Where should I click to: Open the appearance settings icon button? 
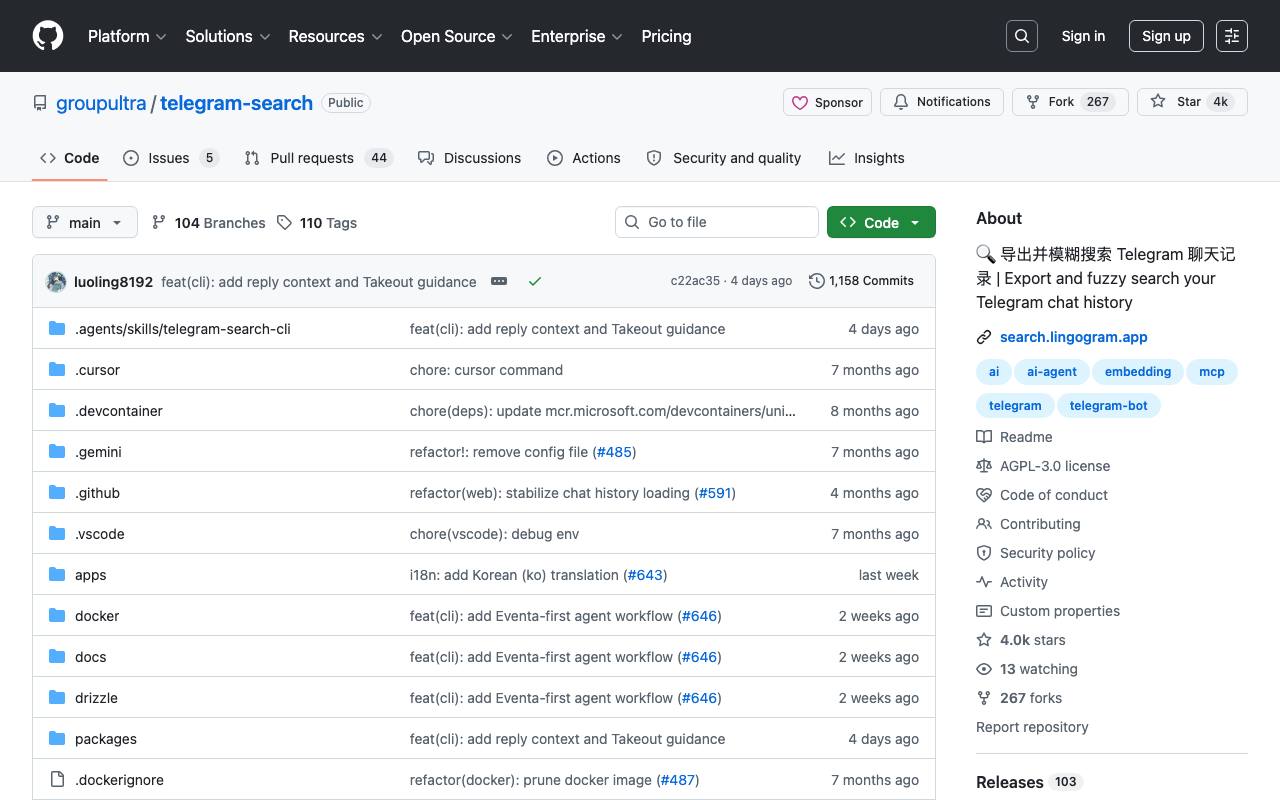point(1232,36)
